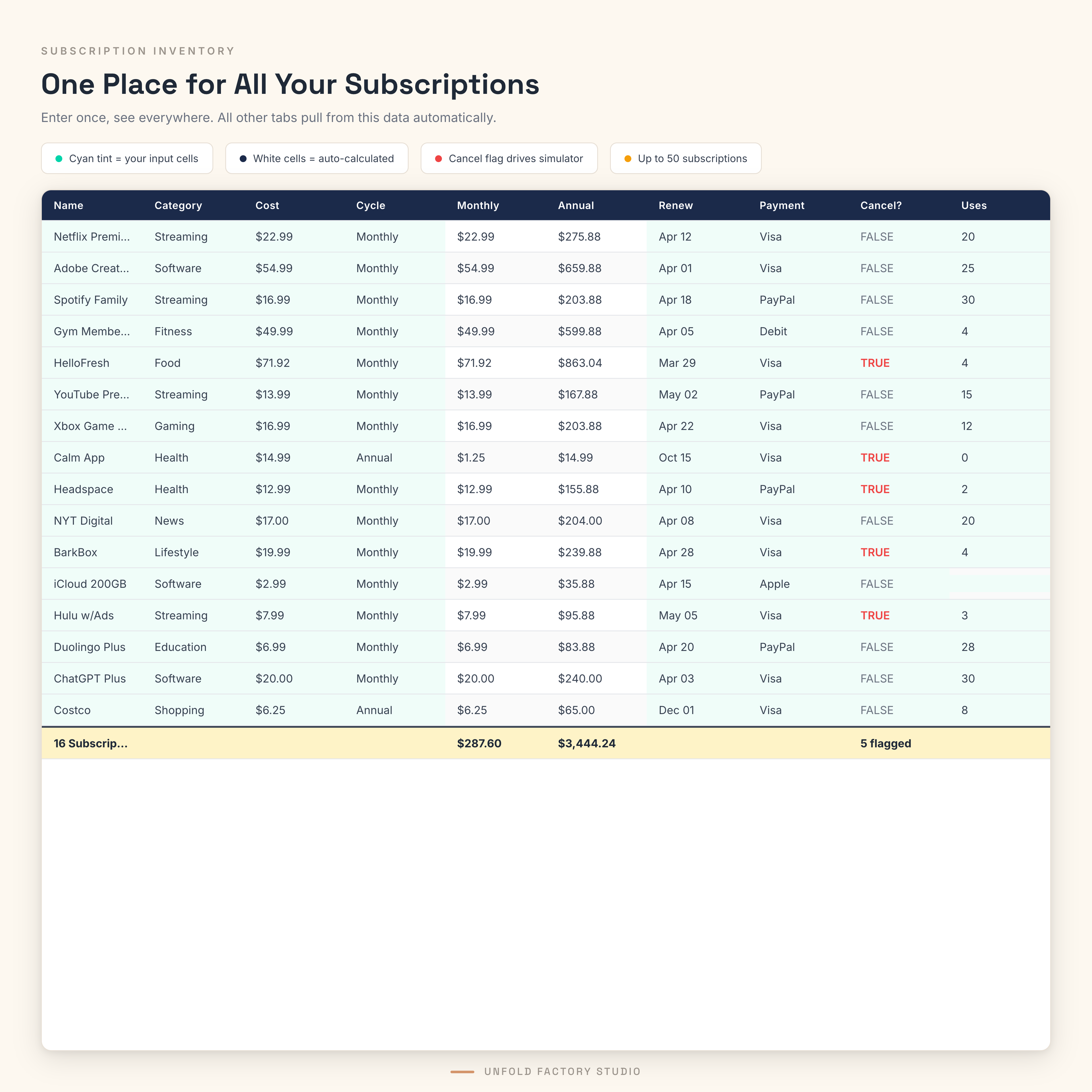The image size is (1092, 1092).
Task: Select the Spotify Family name cell
Action: coord(90,300)
